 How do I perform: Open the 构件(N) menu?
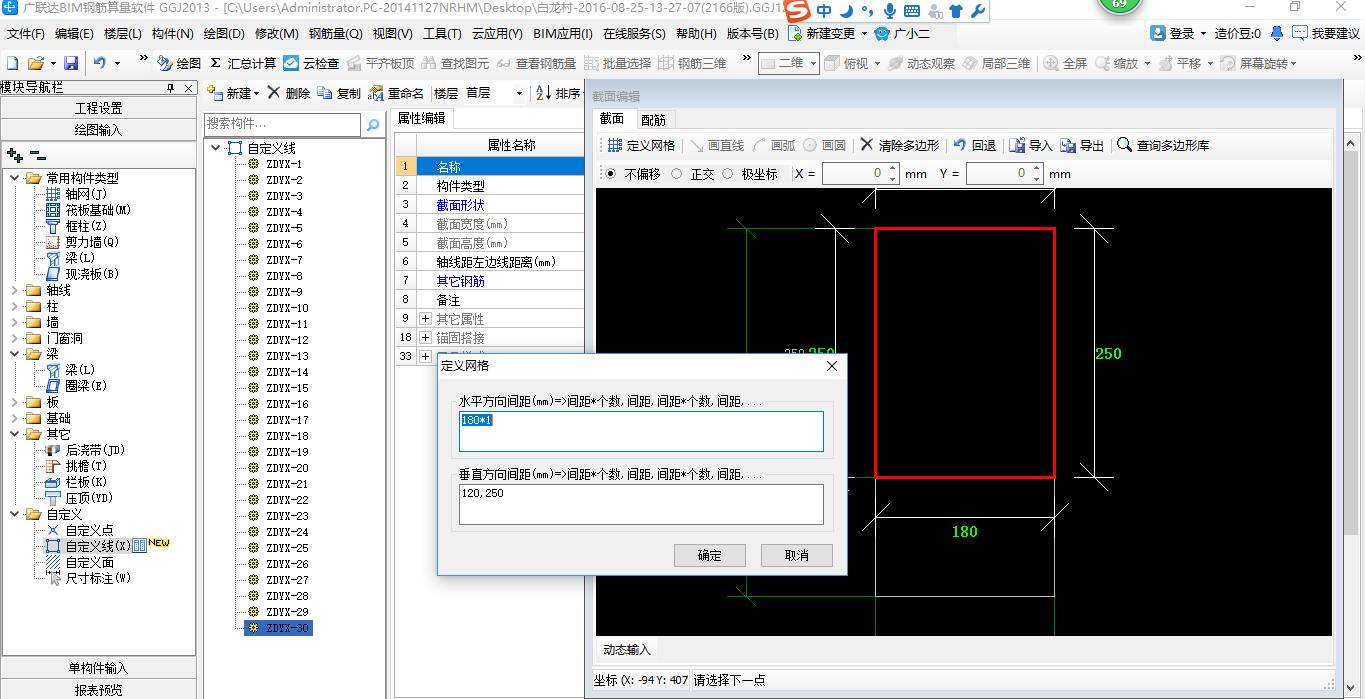172,33
